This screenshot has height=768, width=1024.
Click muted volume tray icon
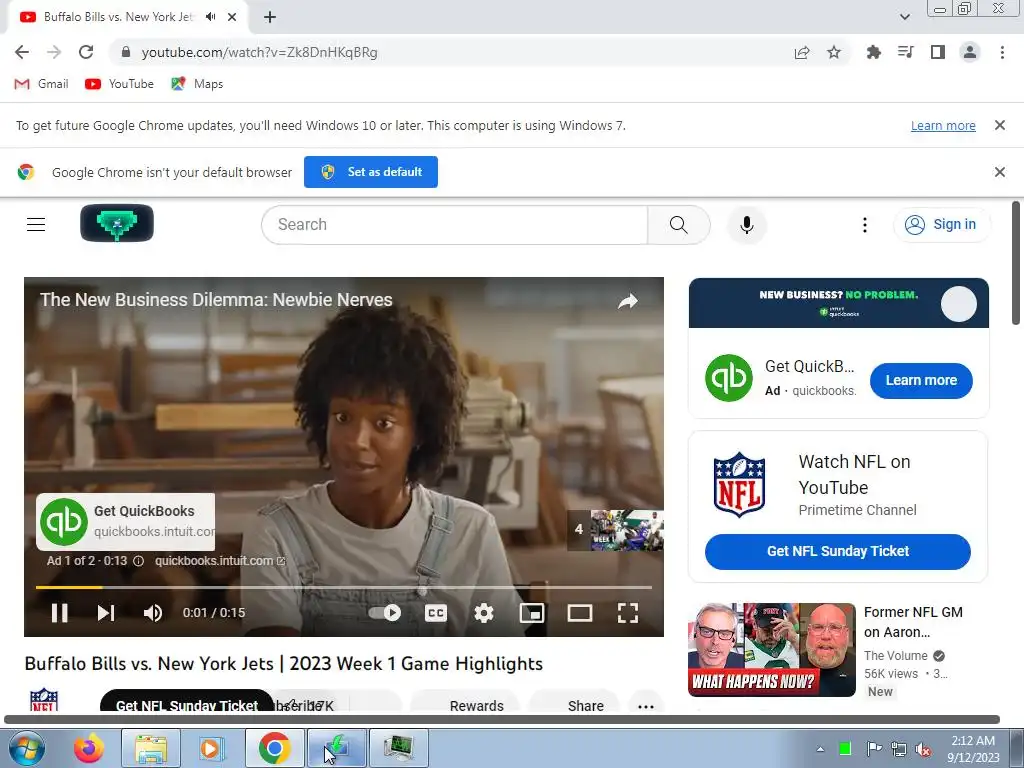click(x=923, y=748)
